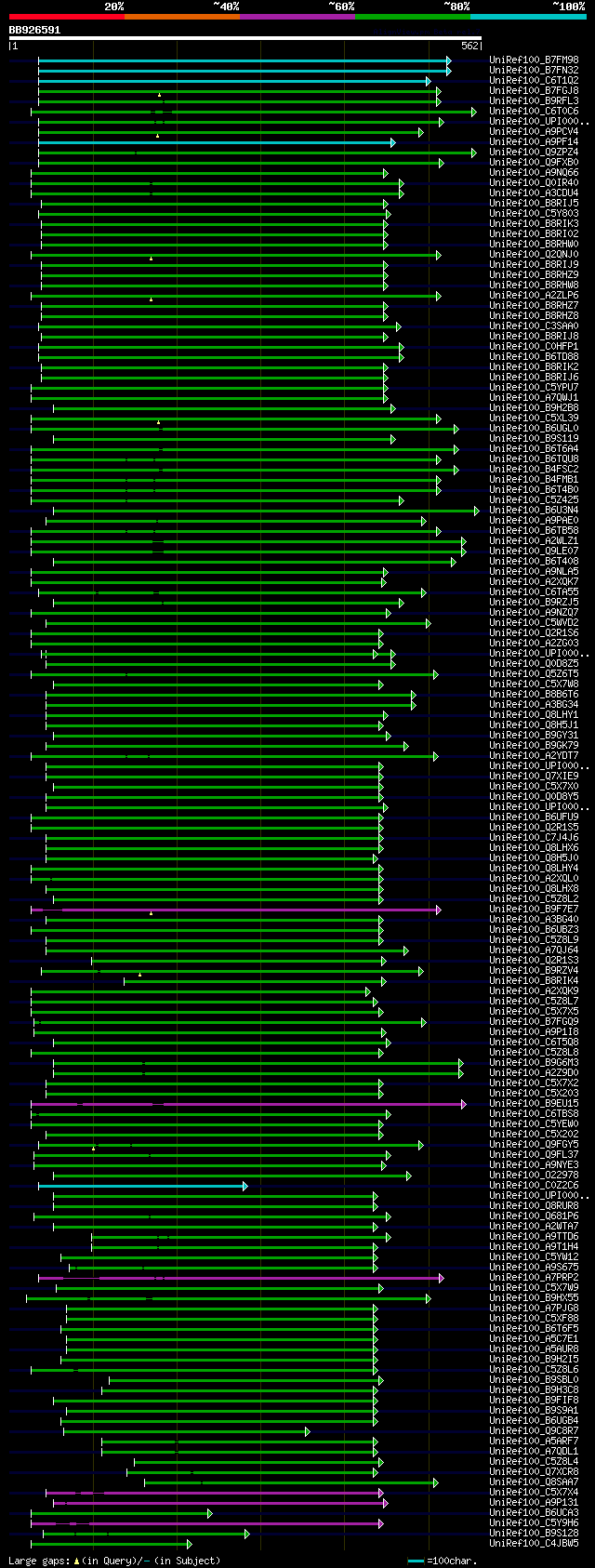This screenshot has width=595, height=1568.
Task: Click UniRef100_A7PRP2 entry
Action: point(534,1278)
